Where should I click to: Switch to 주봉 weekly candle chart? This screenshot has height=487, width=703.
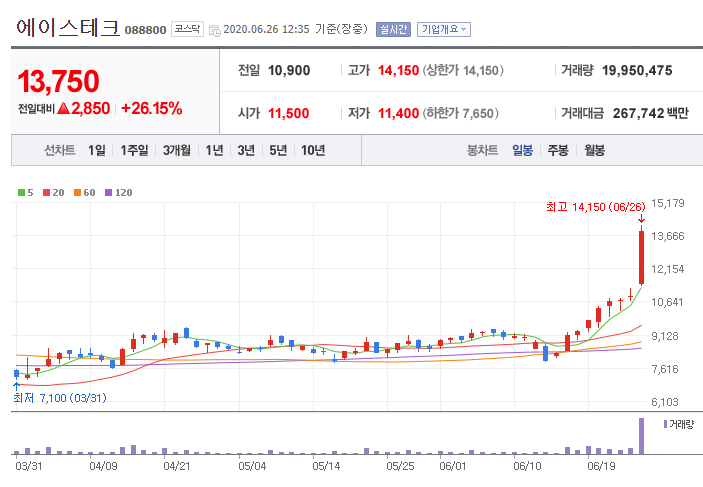click(x=558, y=150)
